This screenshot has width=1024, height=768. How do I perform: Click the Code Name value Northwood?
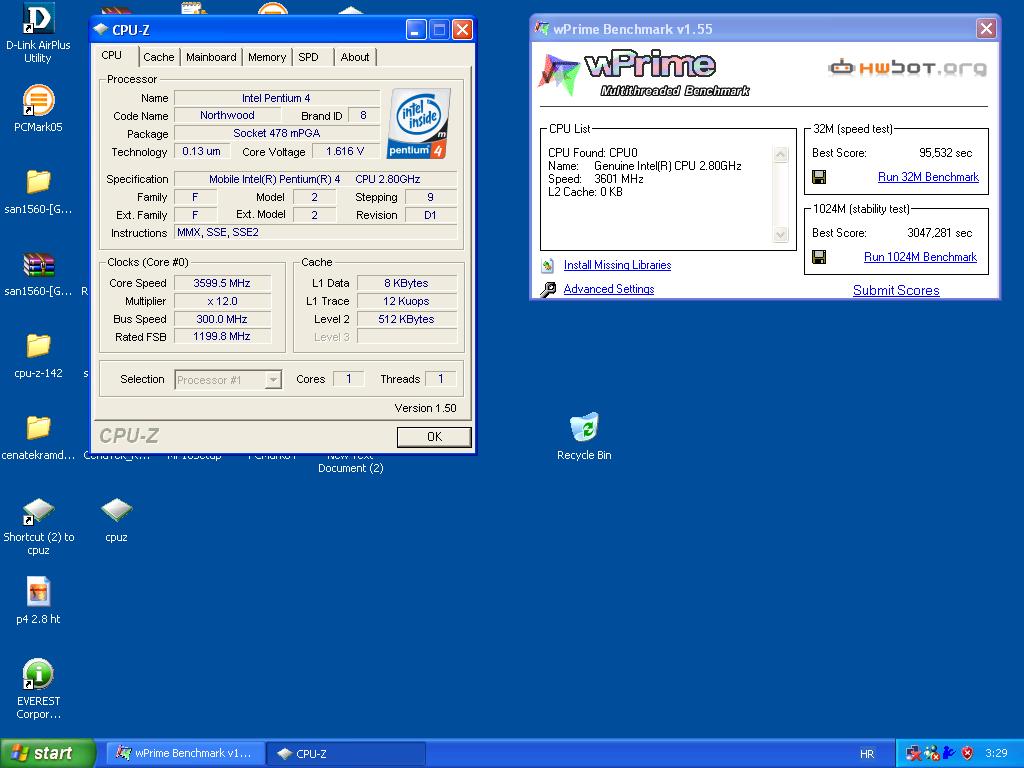pyautogui.click(x=227, y=116)
